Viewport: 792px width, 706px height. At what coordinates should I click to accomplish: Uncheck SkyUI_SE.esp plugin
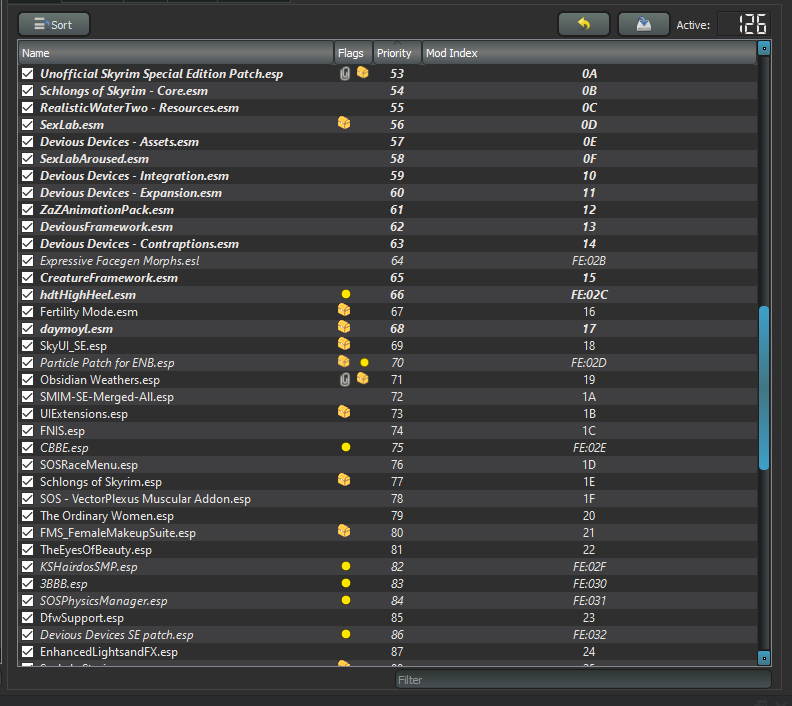coord(27,346)
